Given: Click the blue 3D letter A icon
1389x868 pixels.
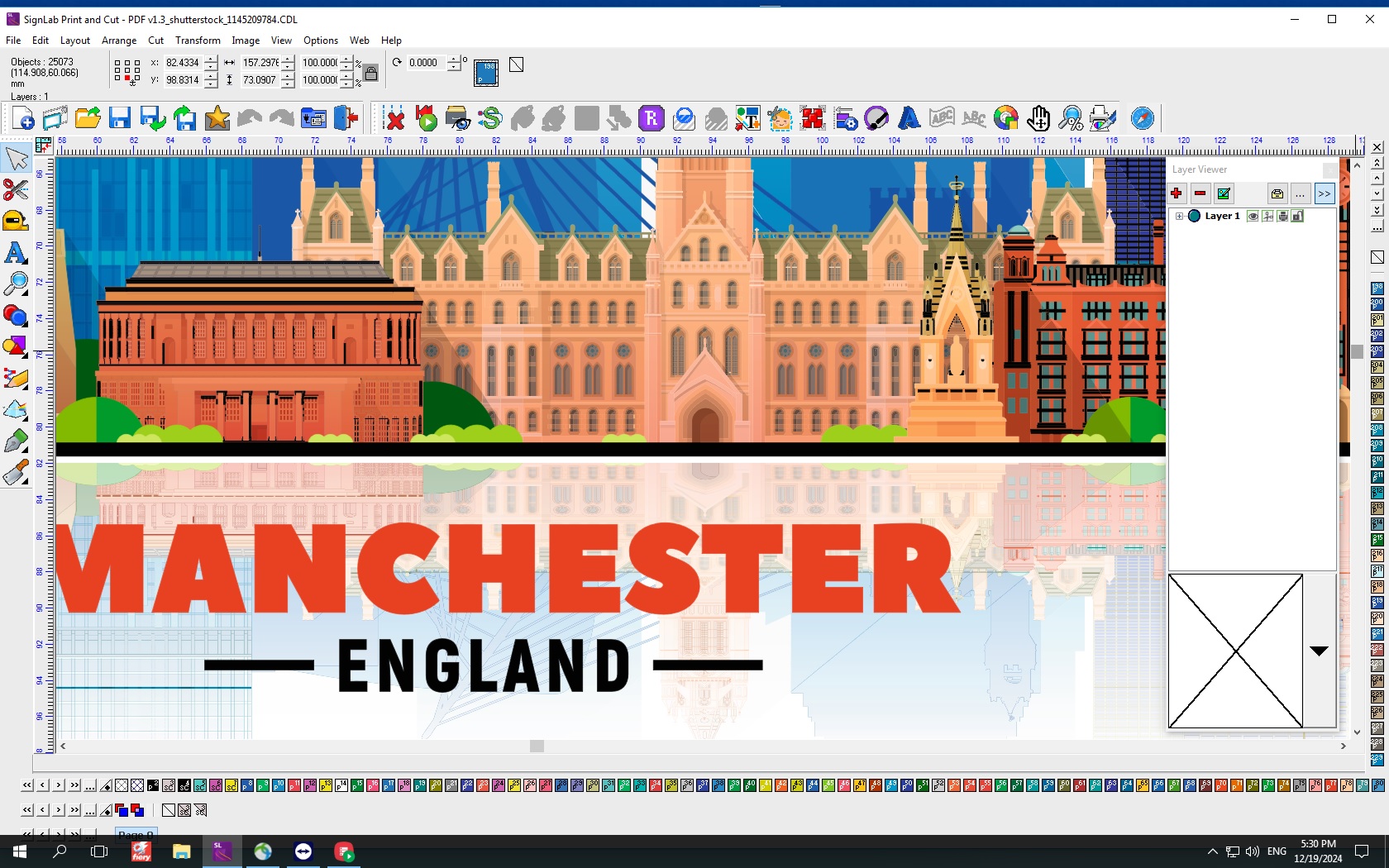Looking at the screenshot, I should (909, 118).
